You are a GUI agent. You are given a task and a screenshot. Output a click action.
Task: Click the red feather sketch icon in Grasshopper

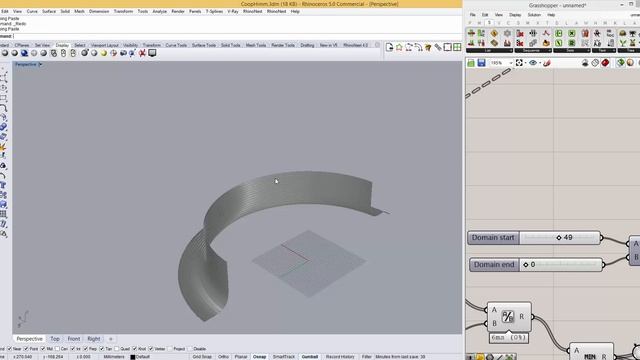point(547,63)
